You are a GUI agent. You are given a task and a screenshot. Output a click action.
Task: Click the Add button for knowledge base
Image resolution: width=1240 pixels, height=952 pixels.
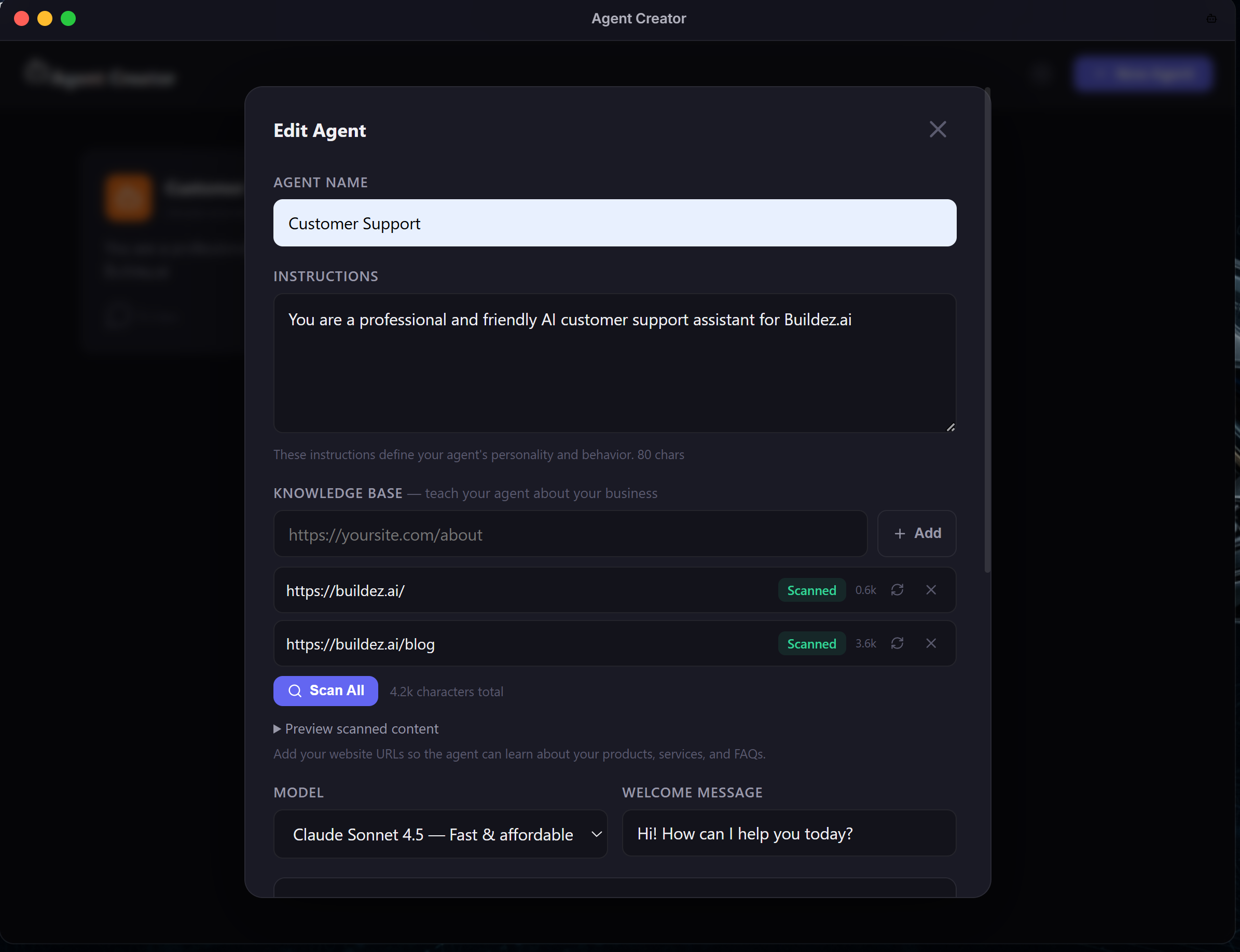pyautogui.click(x=916, y=533)
